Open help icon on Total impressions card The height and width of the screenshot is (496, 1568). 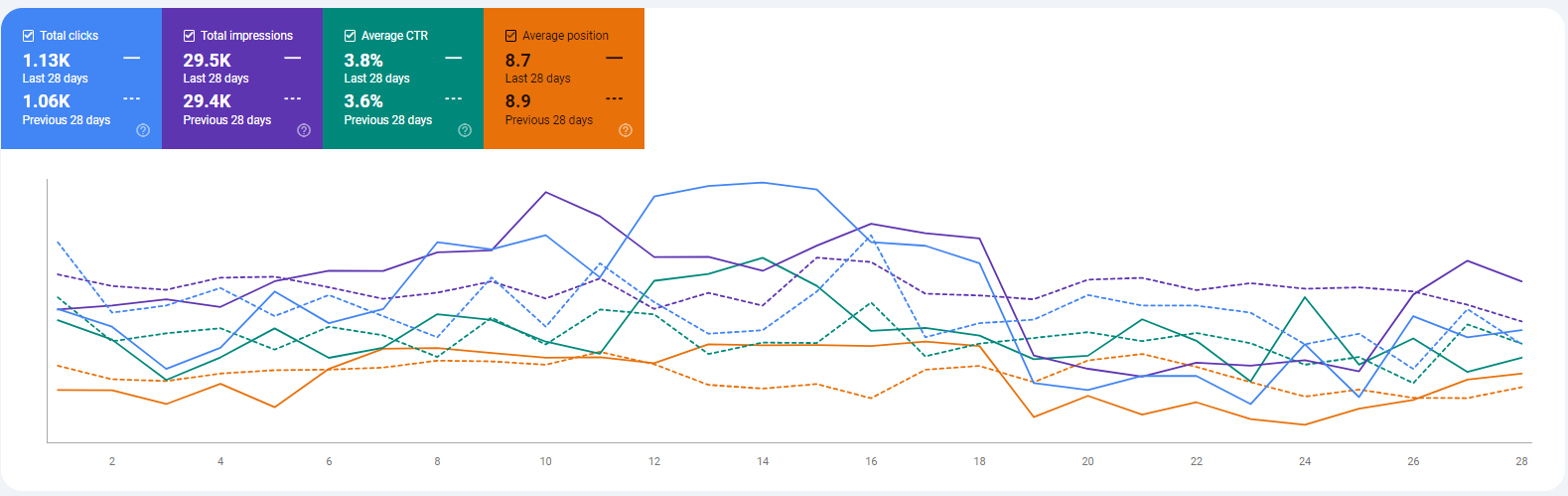point(304,130)
